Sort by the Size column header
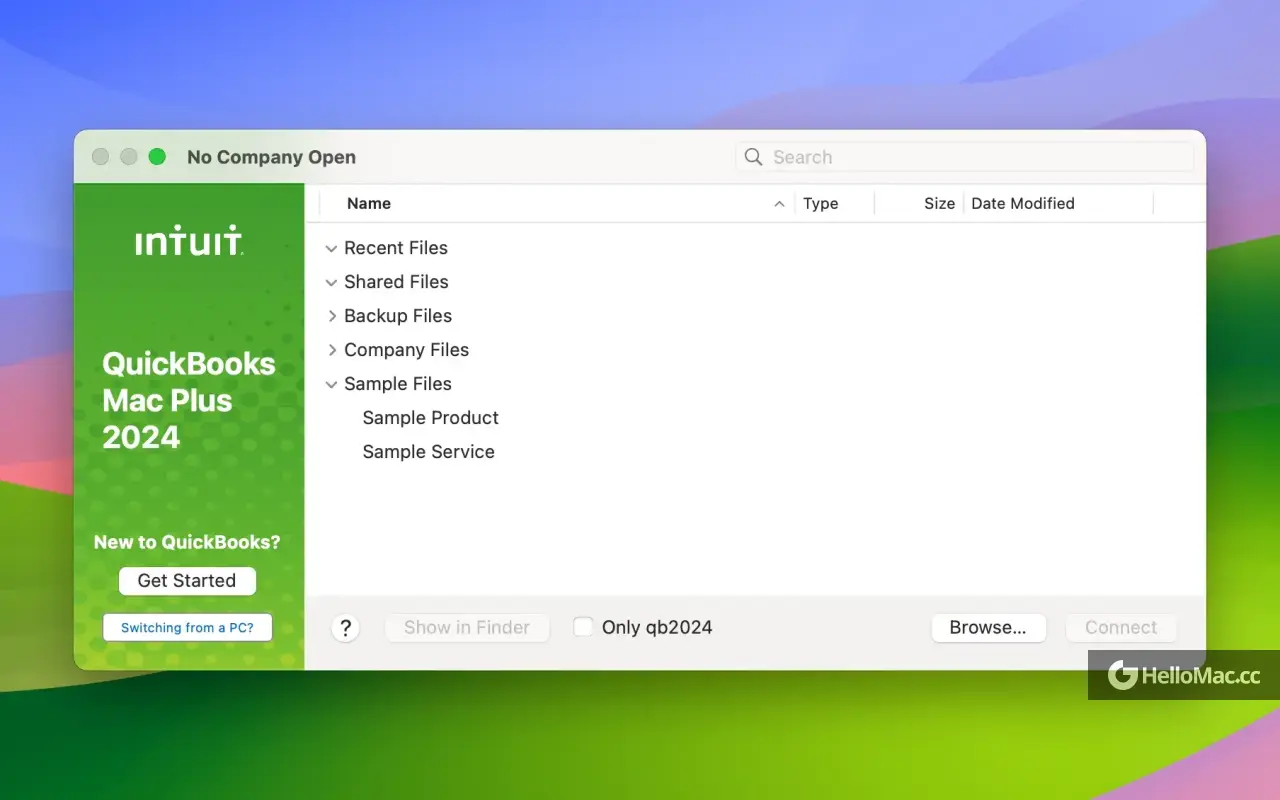 coord(939,203)
